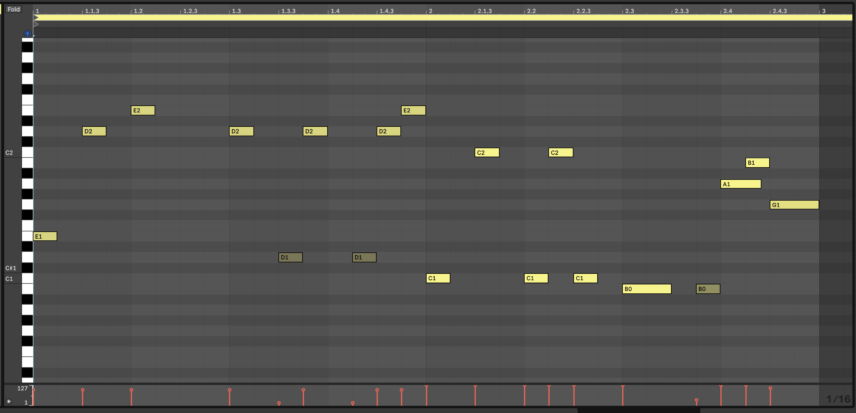The width and height of the screenshot is (856, 413).
Task: Click the C#1 key on piano keyboard
Action: 27,268
